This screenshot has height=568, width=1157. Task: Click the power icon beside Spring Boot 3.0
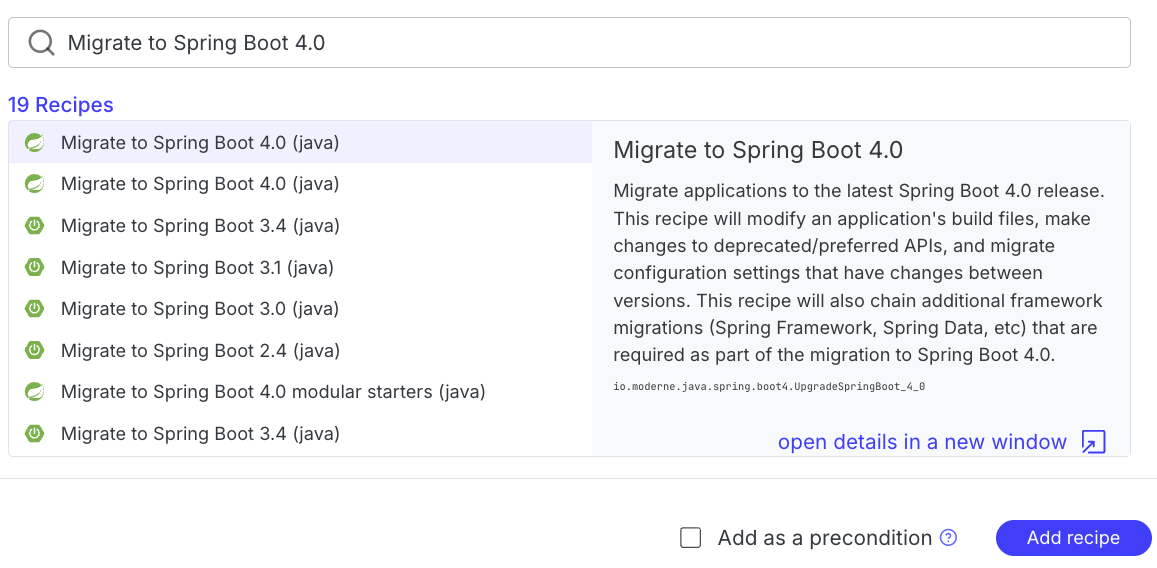tap(34, 309)
